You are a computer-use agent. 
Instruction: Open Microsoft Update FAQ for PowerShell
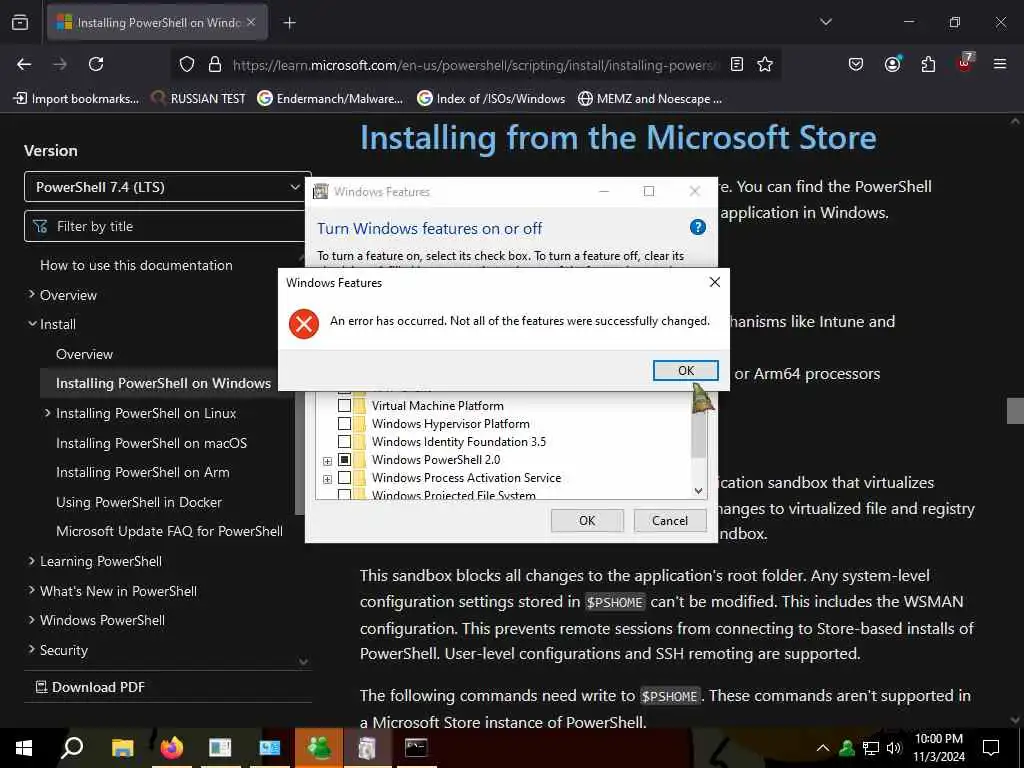coord(169,531)
